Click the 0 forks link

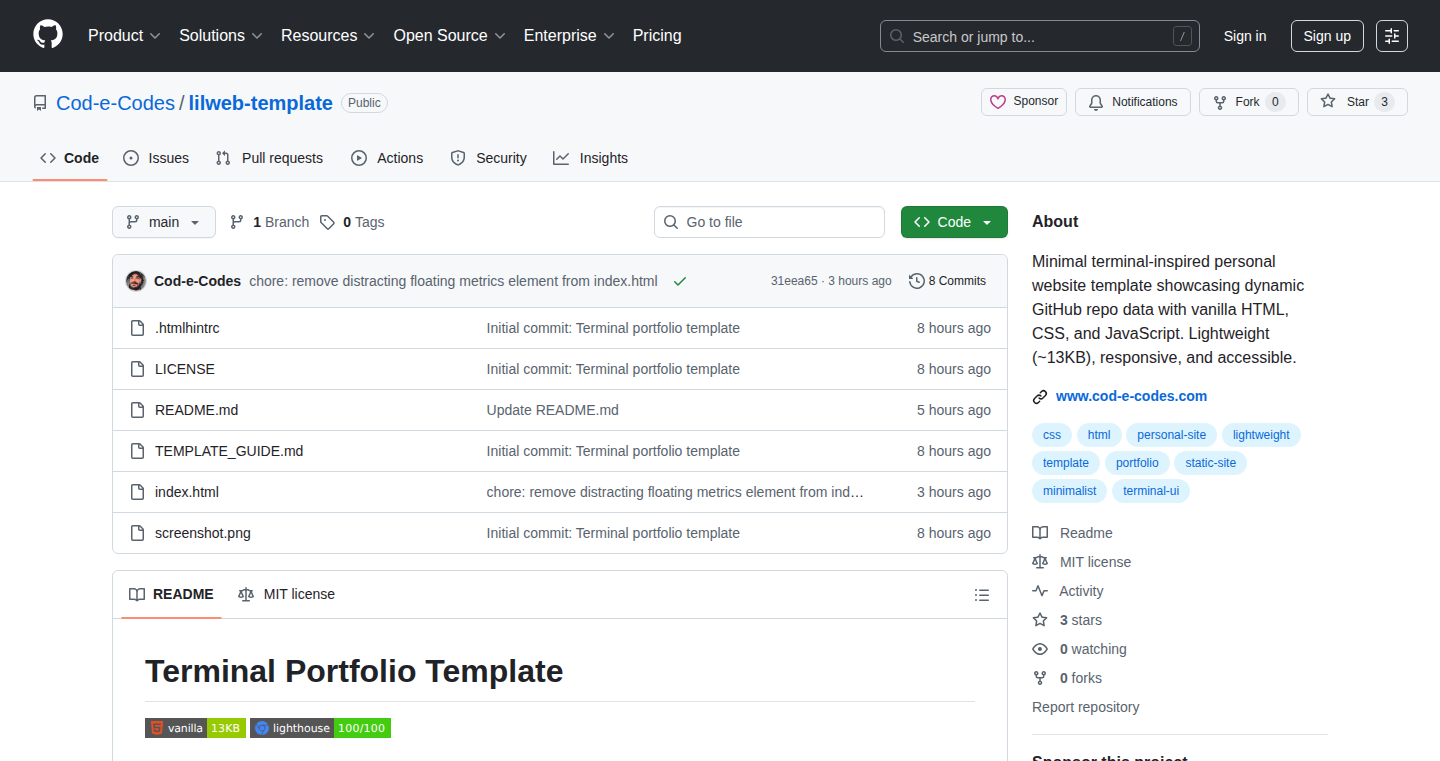[1081, 678]
